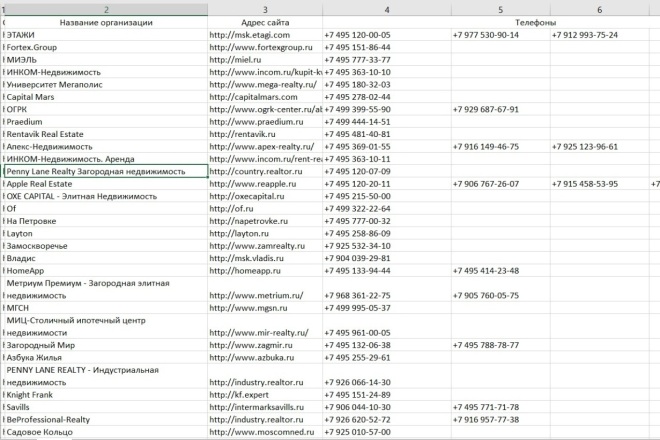Select the 'Capital Mars' cell

[x=106, y=97]
